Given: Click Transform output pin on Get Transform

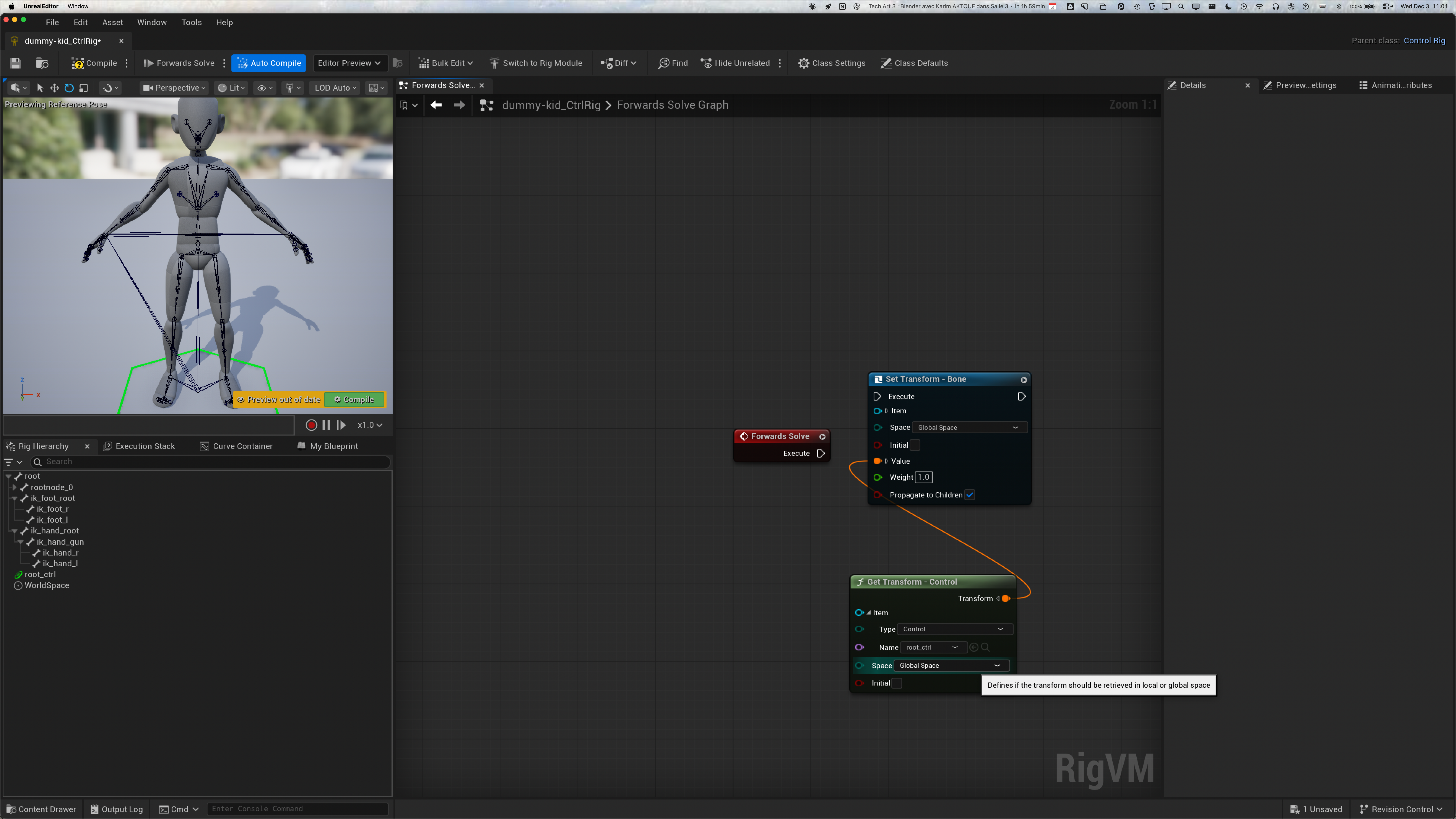Looking at the screenshot, I should coord(1006,599).
